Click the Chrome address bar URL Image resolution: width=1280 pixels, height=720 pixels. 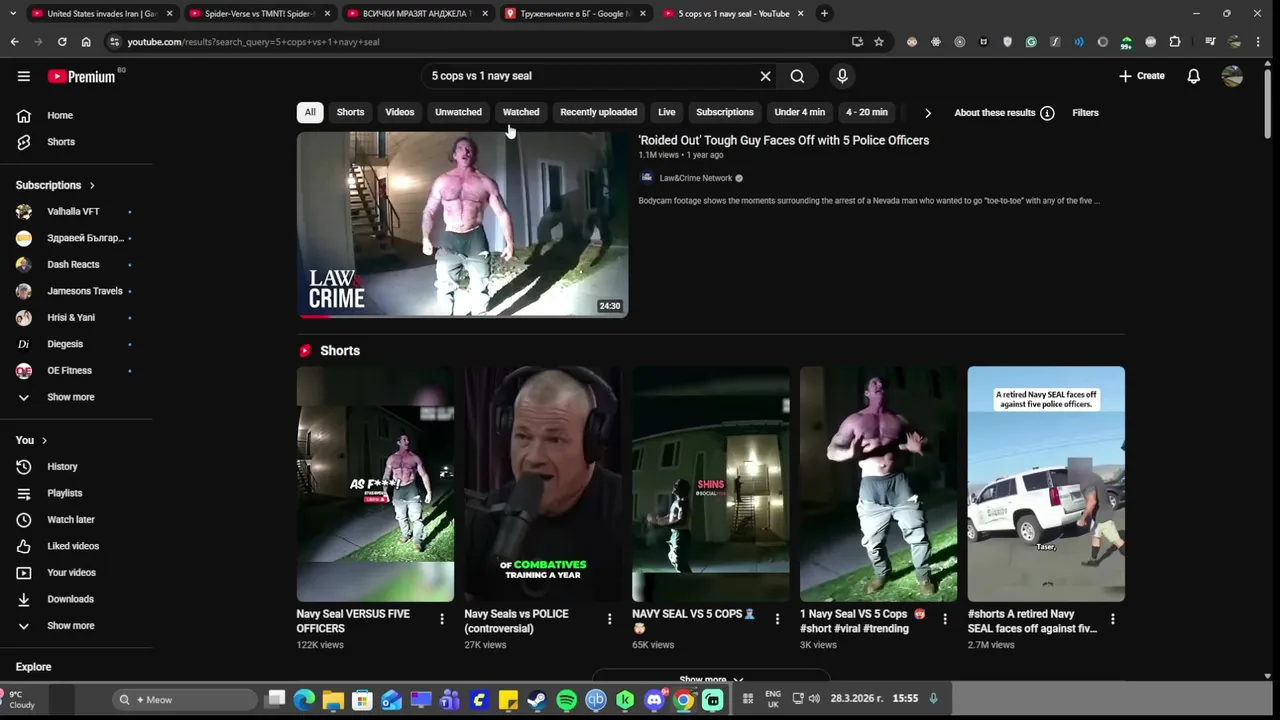[254, 42]
